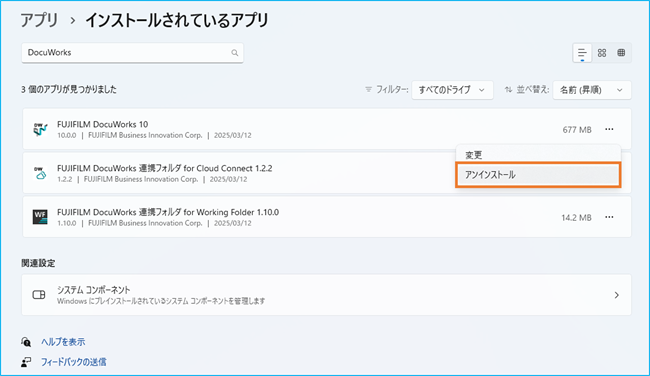Image resolution: width=650 pixels, height=376 pixels.
Task: Click the help icon beside ヘルプを表示
Action: click(26, 342)
